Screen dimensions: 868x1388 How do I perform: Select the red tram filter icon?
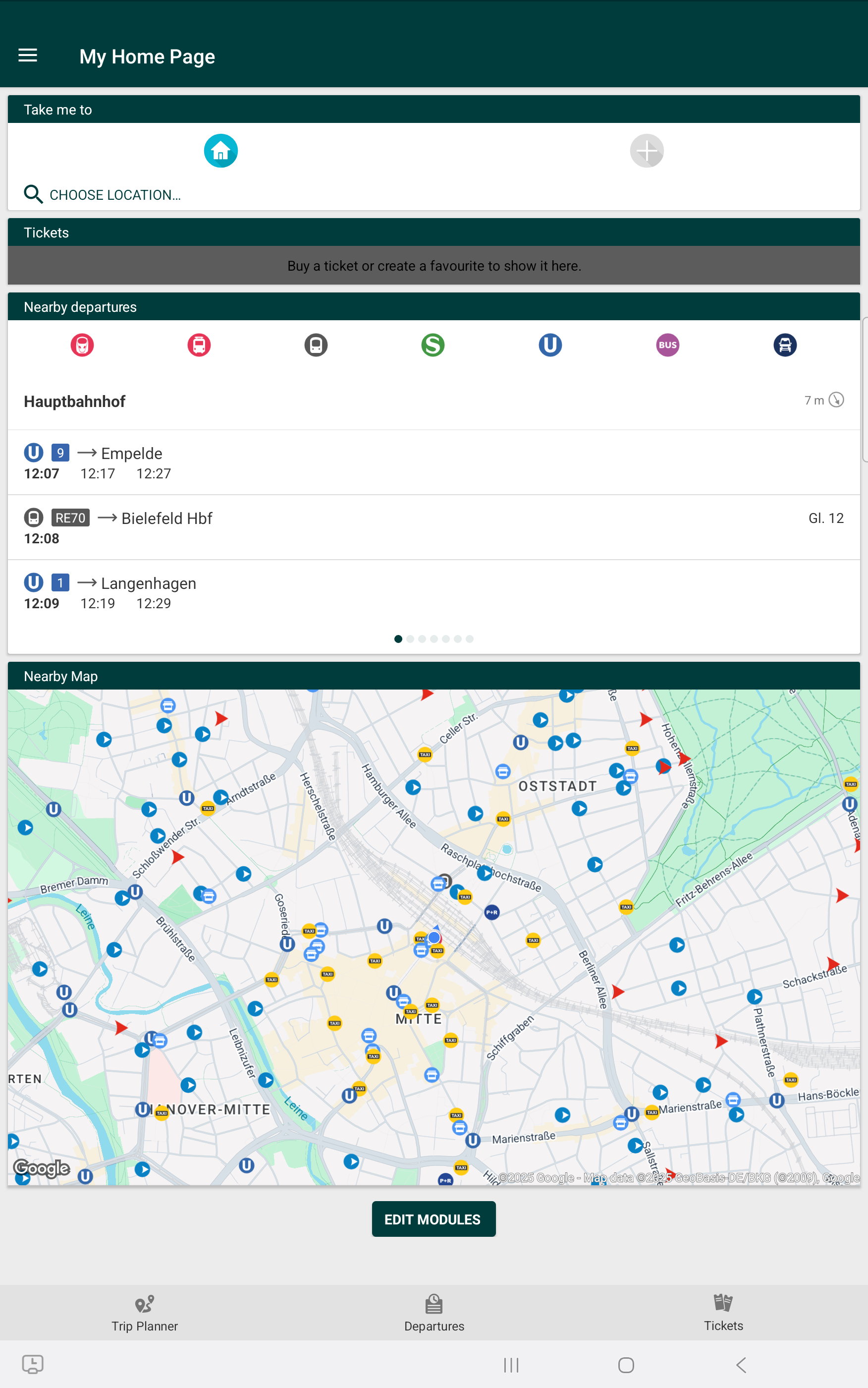click(199, 345)
